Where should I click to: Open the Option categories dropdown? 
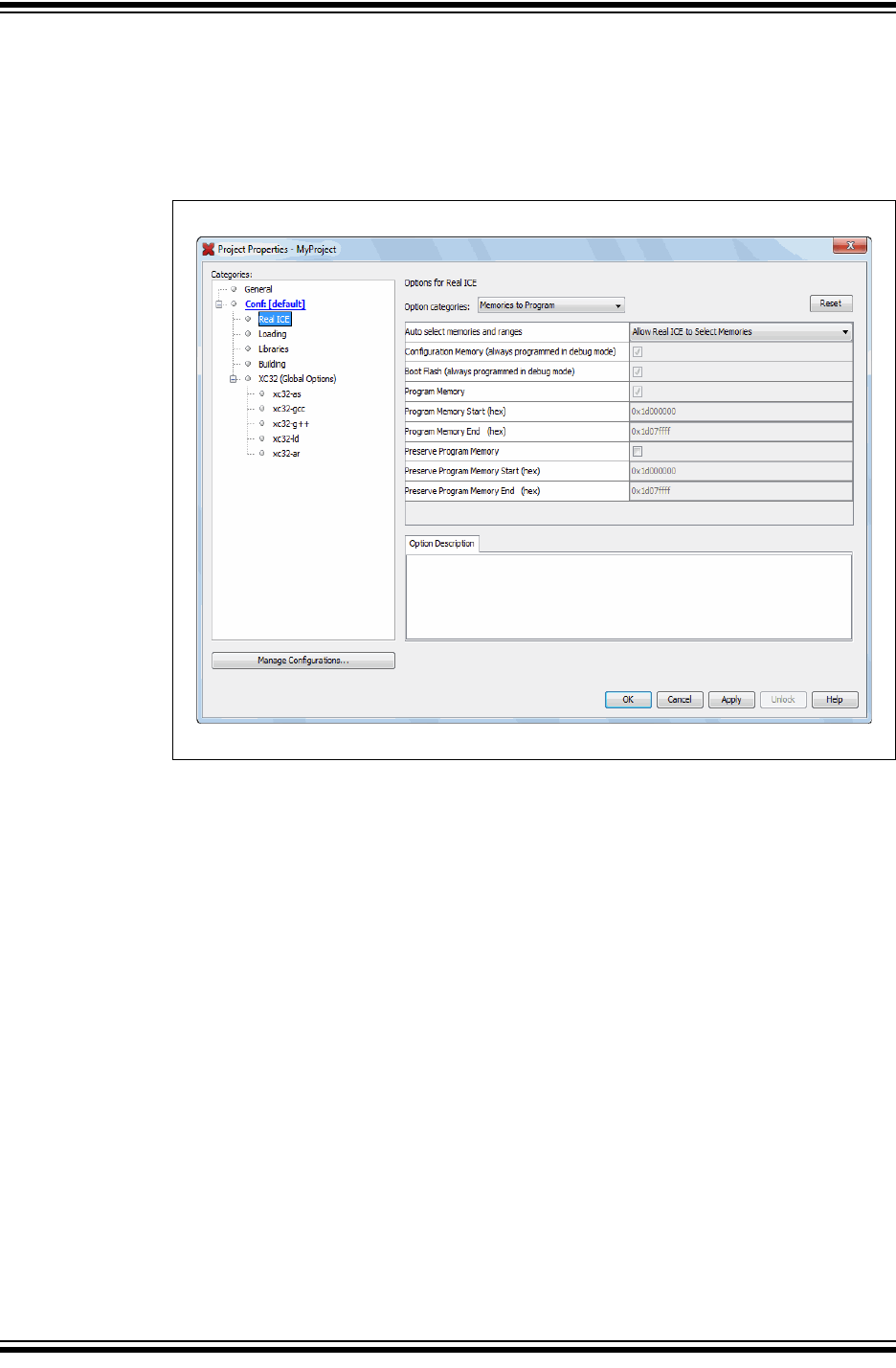tap(551, 305)
